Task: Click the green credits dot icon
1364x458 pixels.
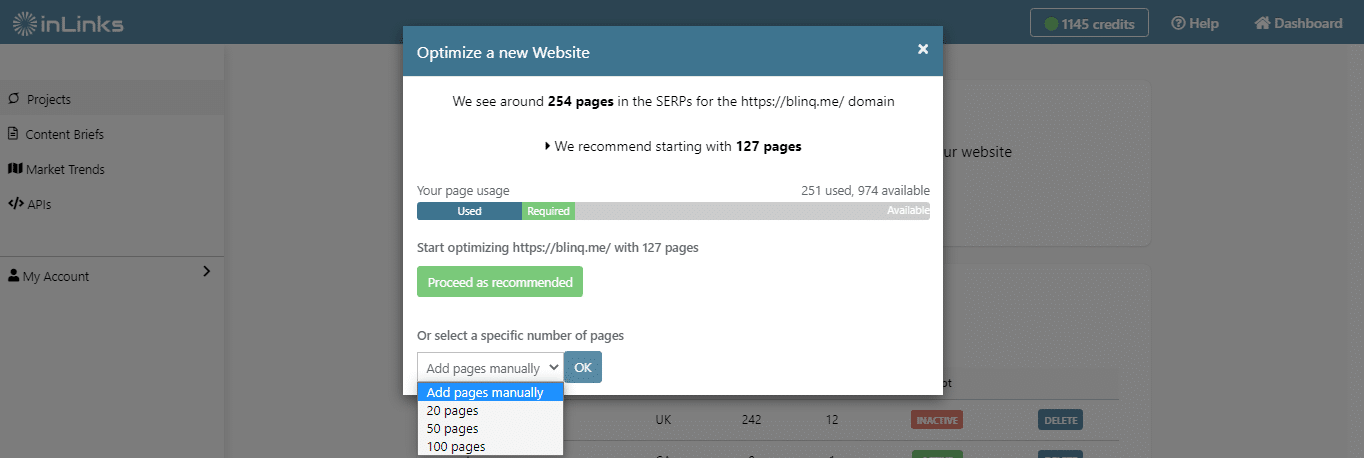Action: click(x=1051, y=23)
